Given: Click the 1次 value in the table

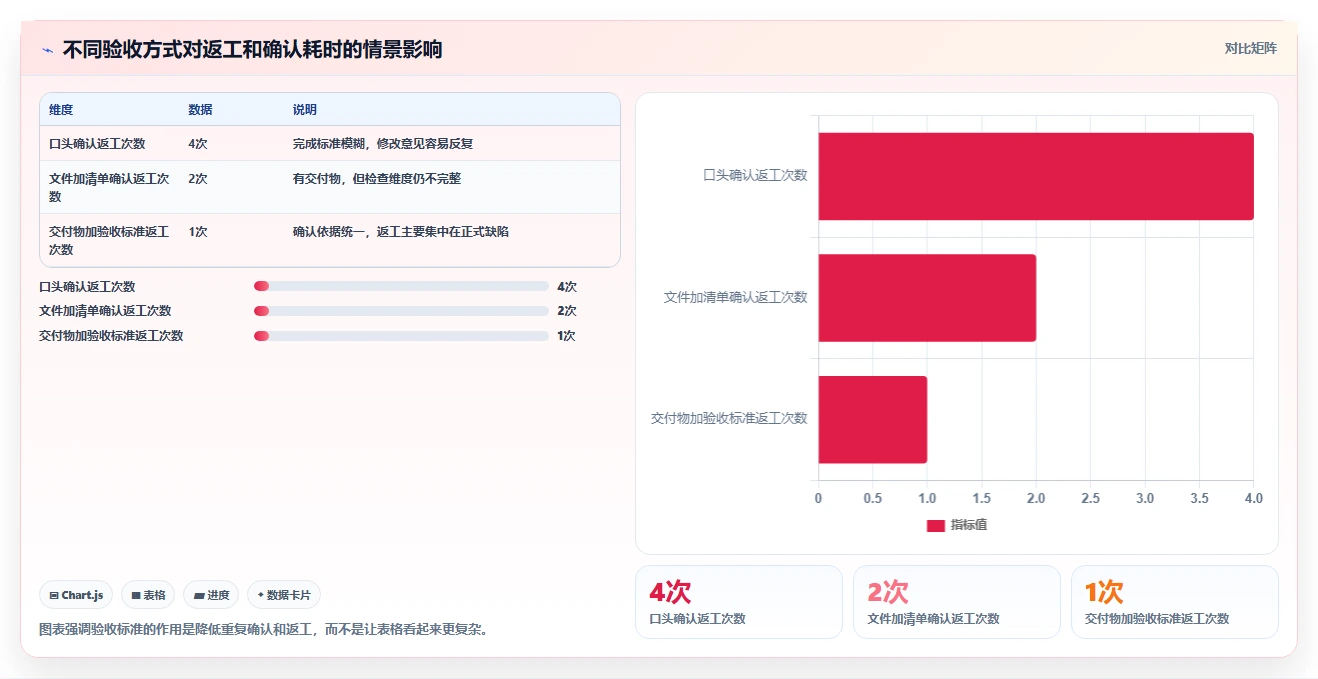Looking at the screenshot, I should pos(198,232).
